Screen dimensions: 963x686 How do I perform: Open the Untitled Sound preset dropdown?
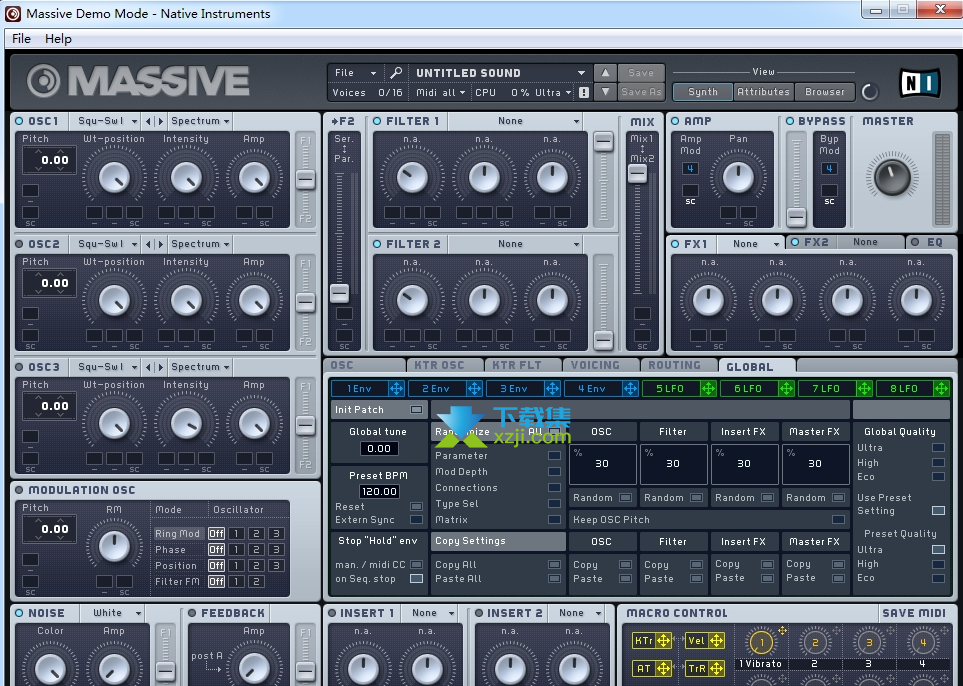pos(499,72)
